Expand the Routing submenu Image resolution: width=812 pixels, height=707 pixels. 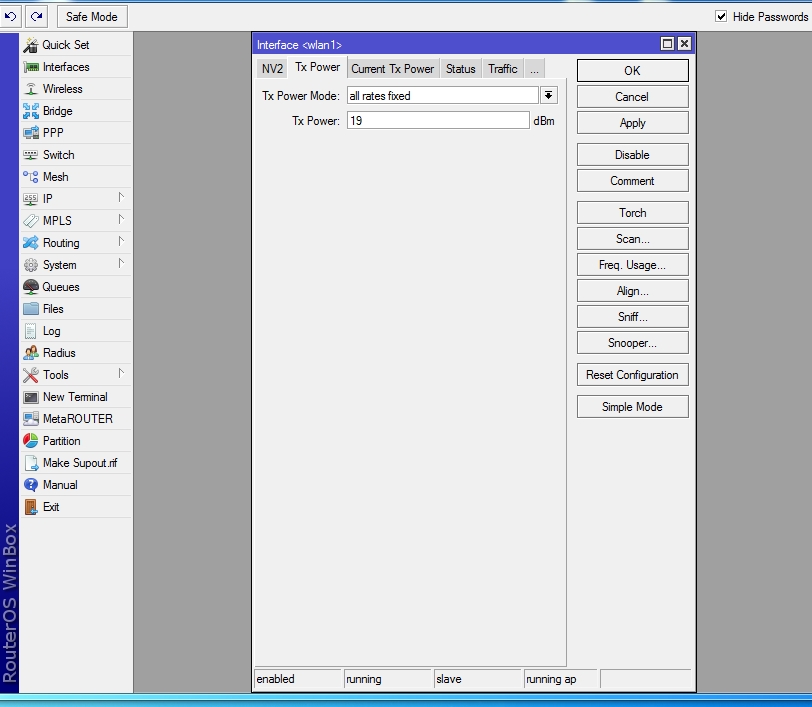75,243
